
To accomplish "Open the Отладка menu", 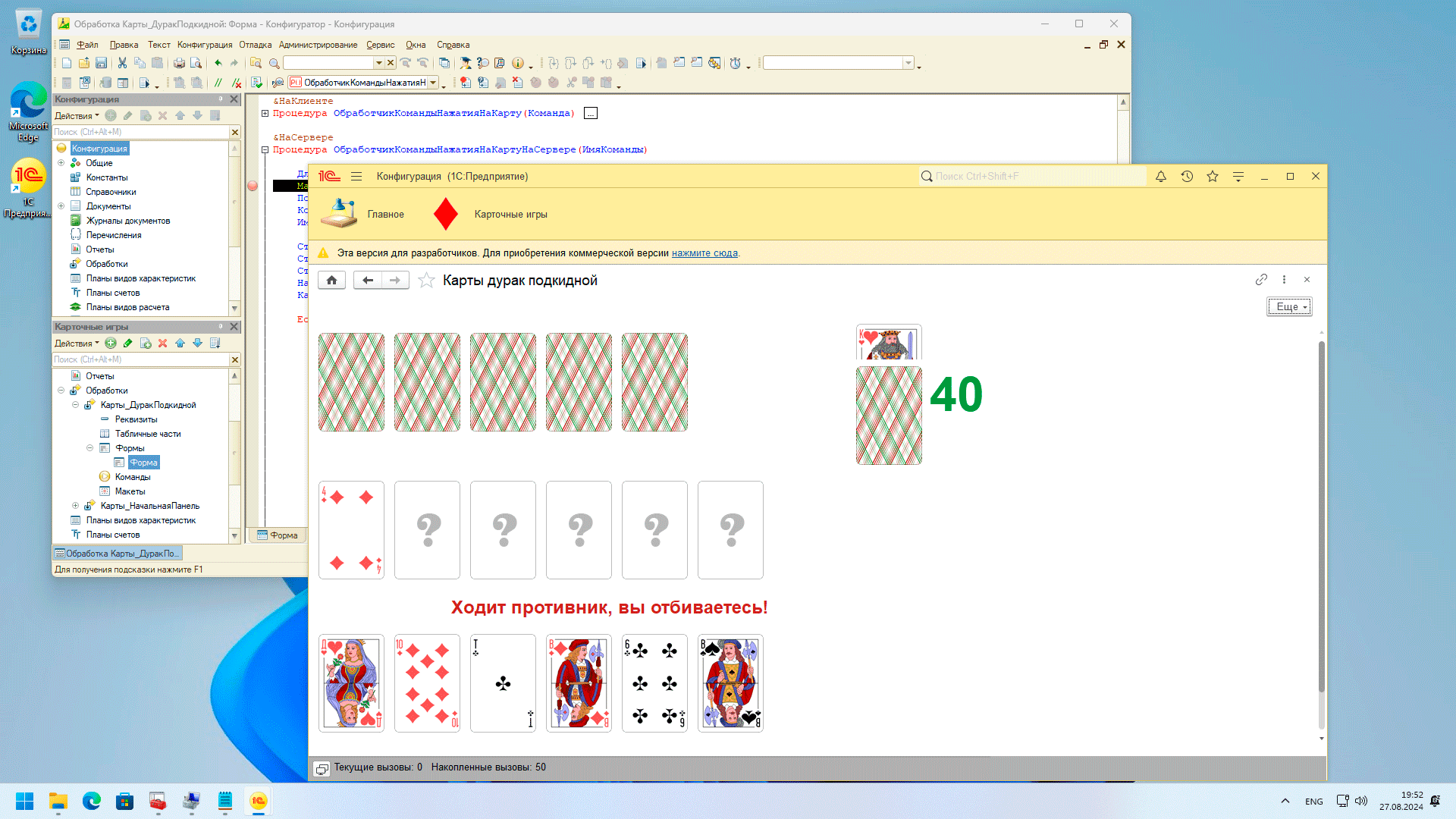I will click(x=255, y=45).
